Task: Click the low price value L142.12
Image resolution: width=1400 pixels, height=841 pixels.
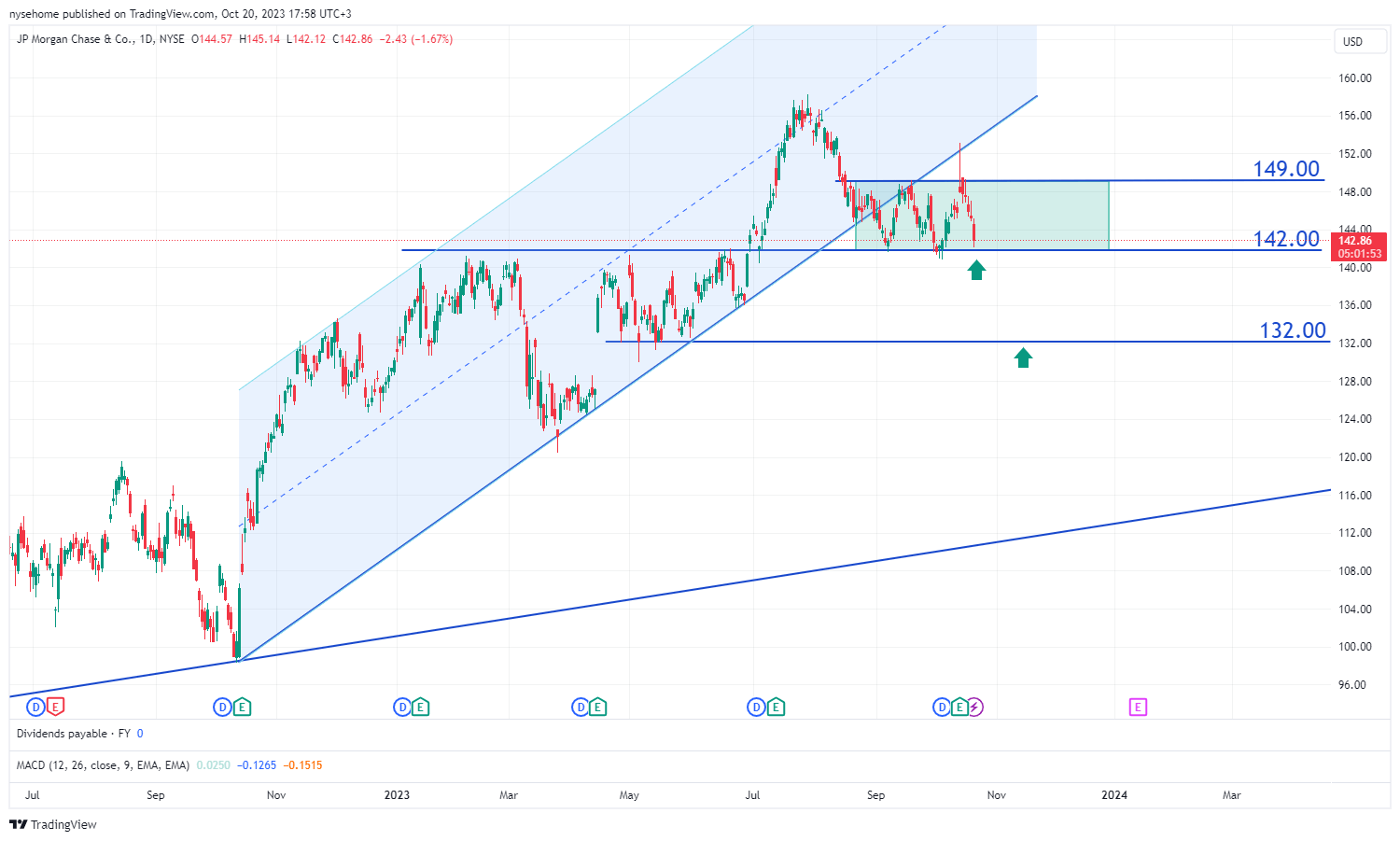Action: [305, 39]
